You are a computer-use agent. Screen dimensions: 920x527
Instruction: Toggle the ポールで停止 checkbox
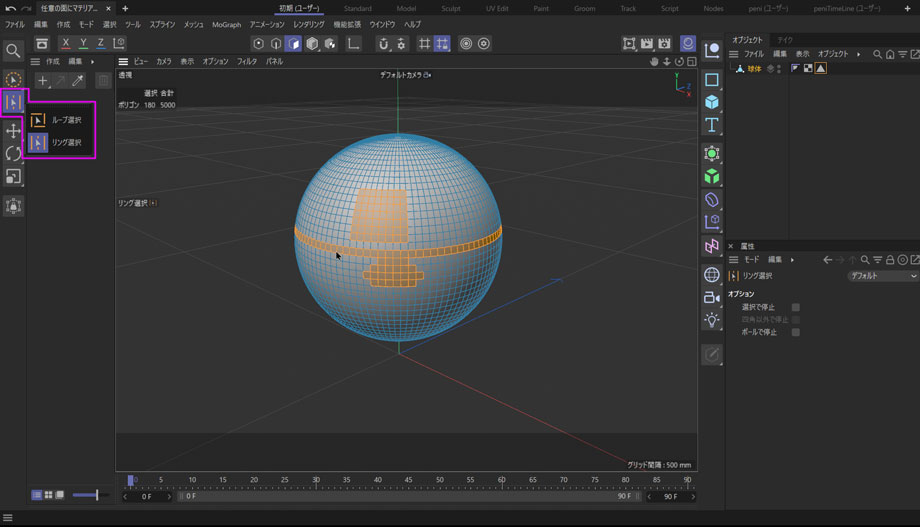796,332
